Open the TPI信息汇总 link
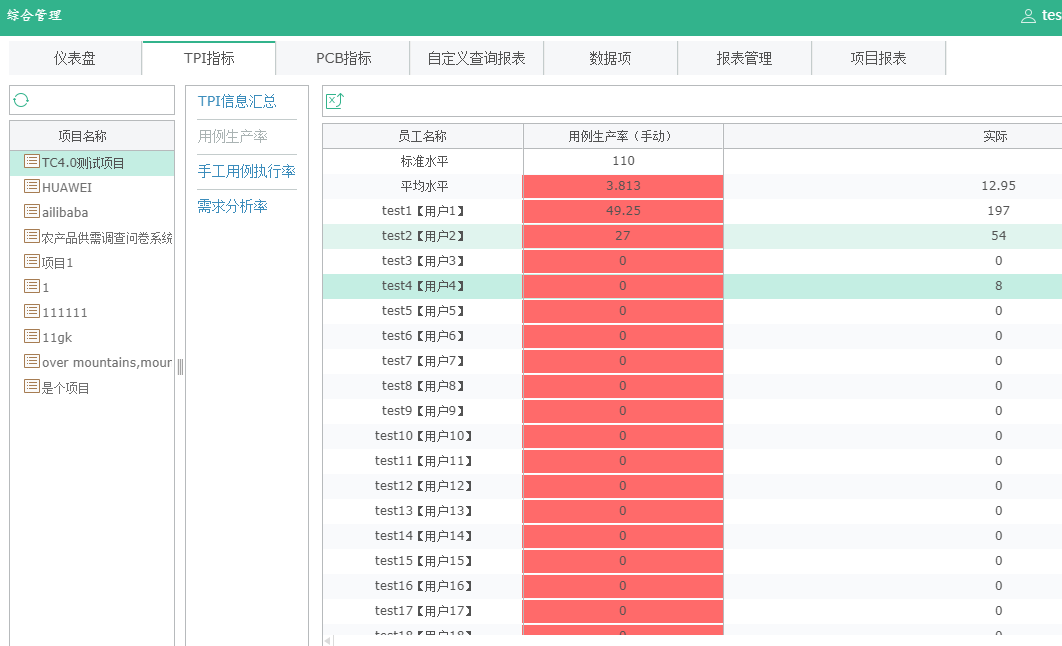Viewport: 1062px width, 646px height. click(237, 102)
